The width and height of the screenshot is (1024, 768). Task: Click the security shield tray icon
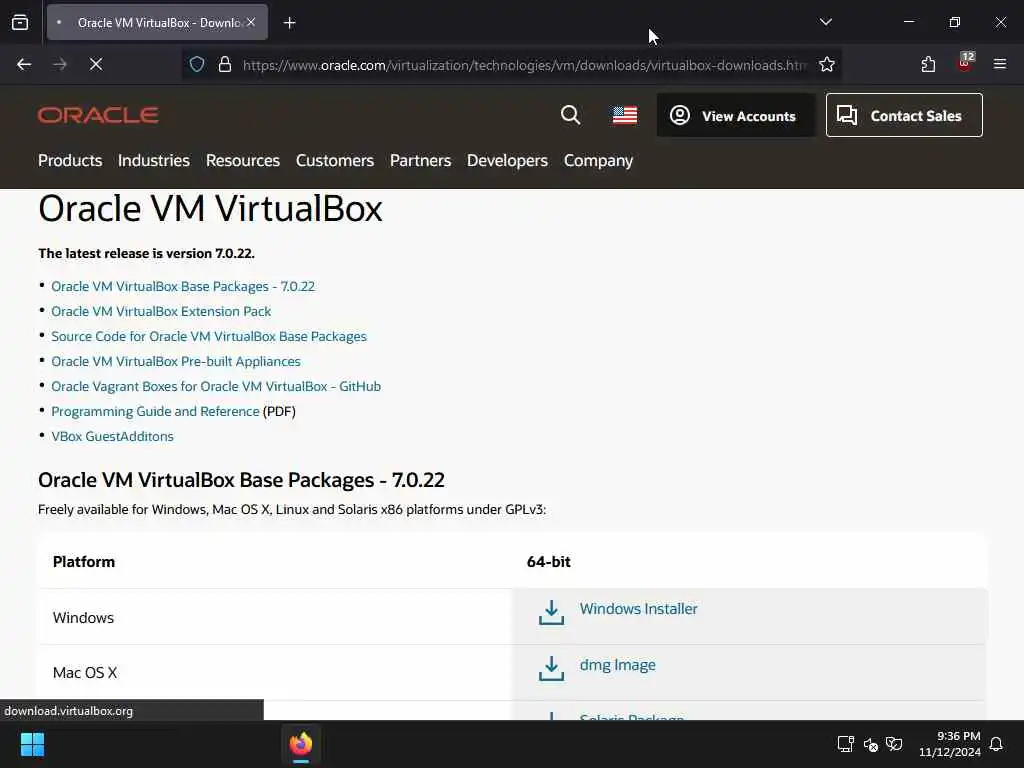(895, 744)
